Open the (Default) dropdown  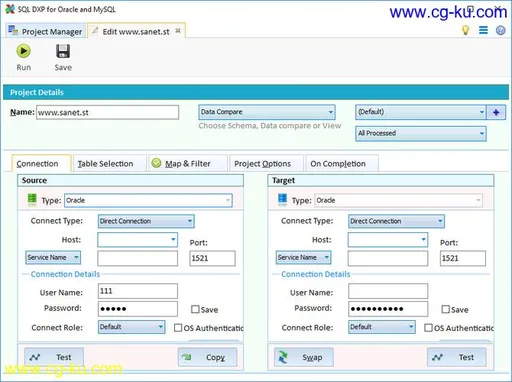(x=421, y=112)
